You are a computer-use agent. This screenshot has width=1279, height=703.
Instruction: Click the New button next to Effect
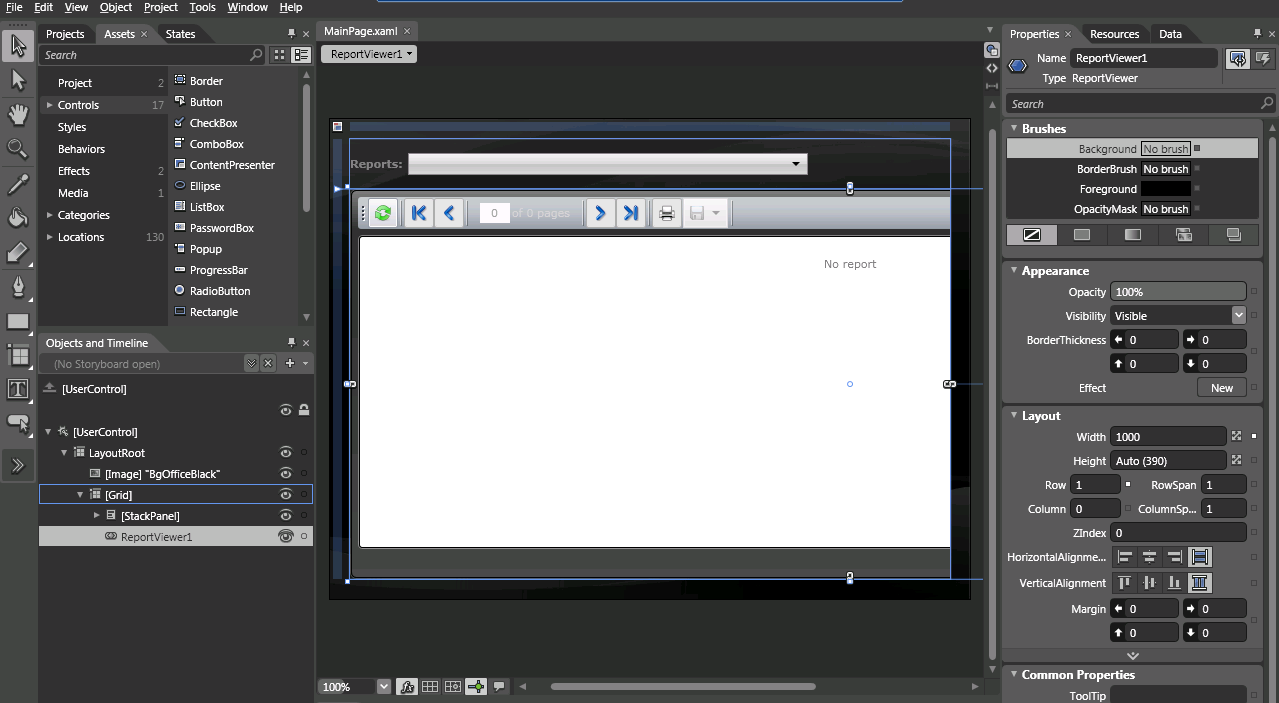[1221, 387]
